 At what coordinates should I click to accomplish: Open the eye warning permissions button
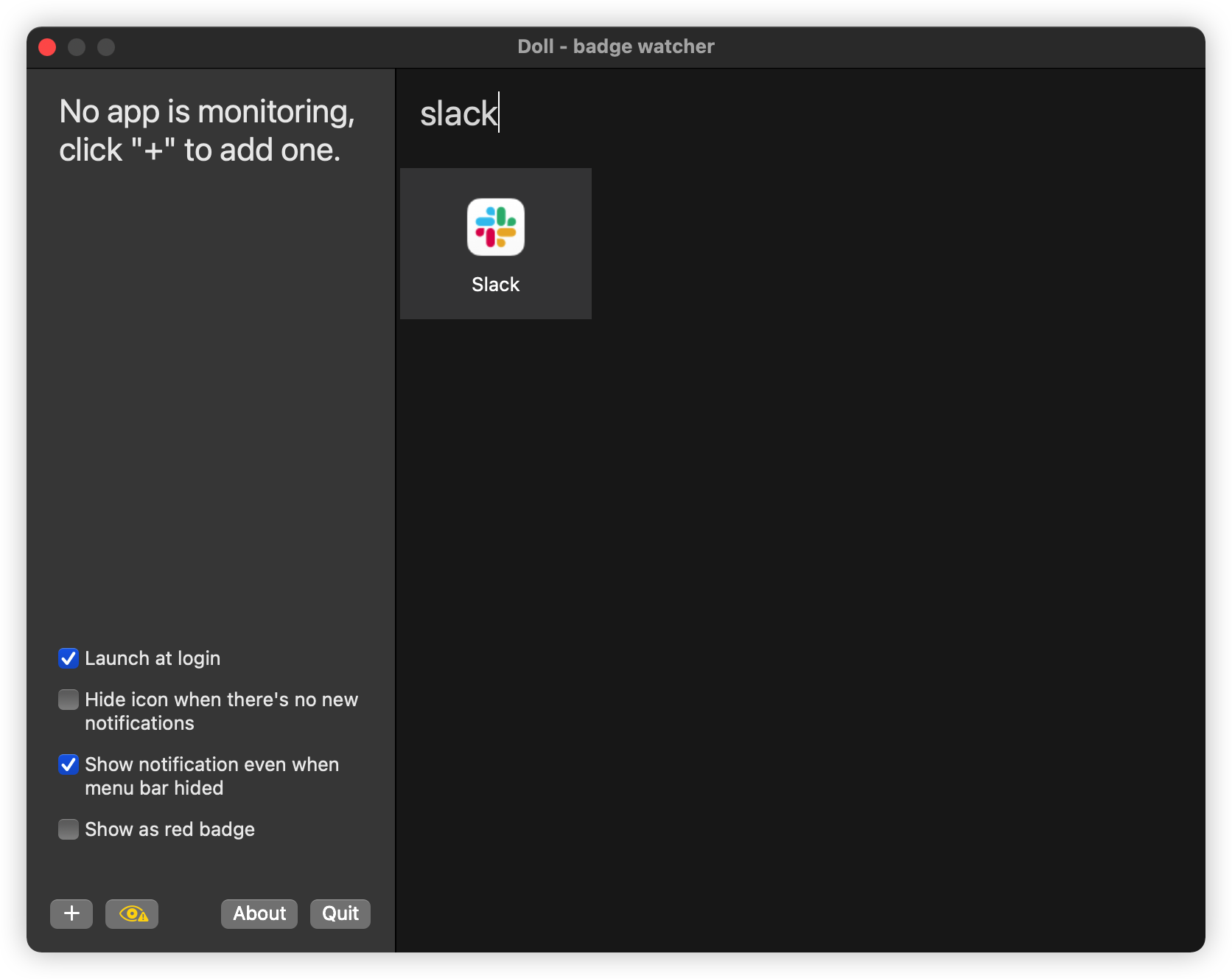pyautogui.click(x=132, y=913)
